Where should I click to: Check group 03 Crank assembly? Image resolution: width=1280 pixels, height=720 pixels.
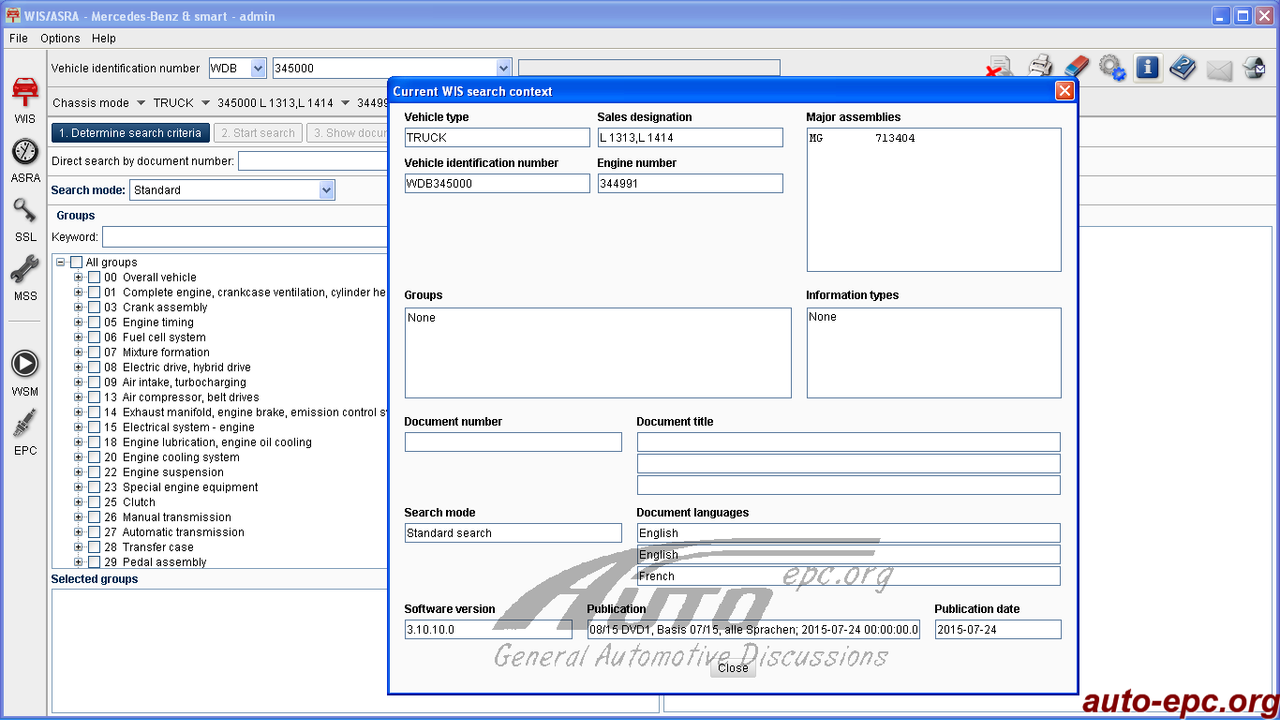pos(94,307)
